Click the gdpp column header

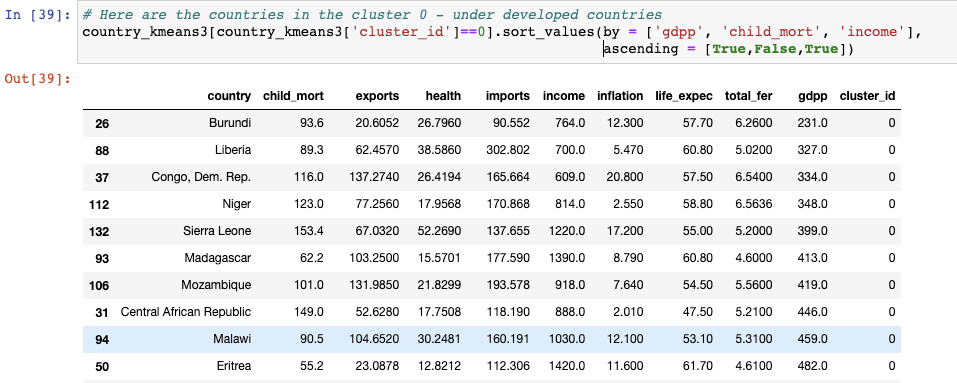coord(812,96)
